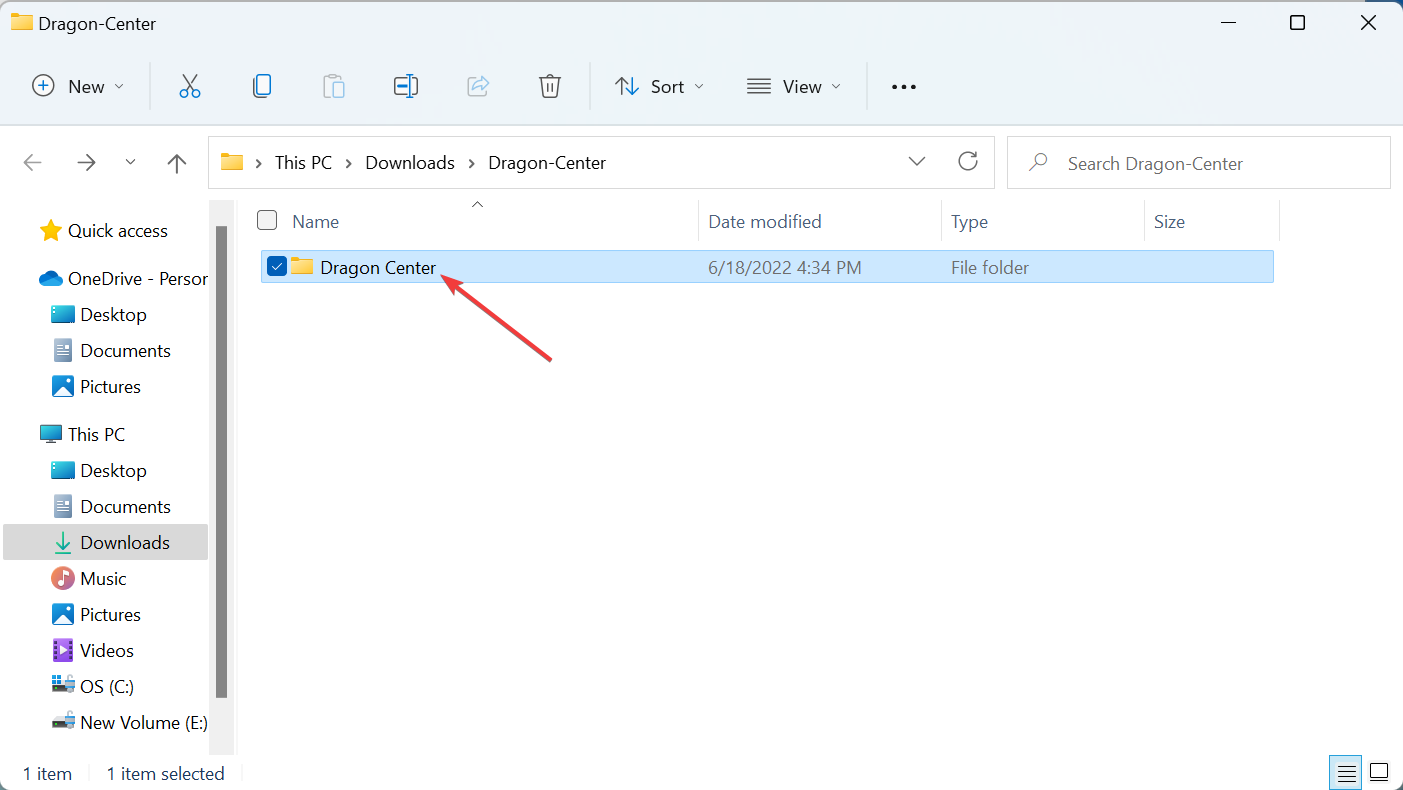Image resolution: width=1403 pixels, height=790 pixels.
Task: Open OS (C:) drive in sidebar
Action: (93, 686)
